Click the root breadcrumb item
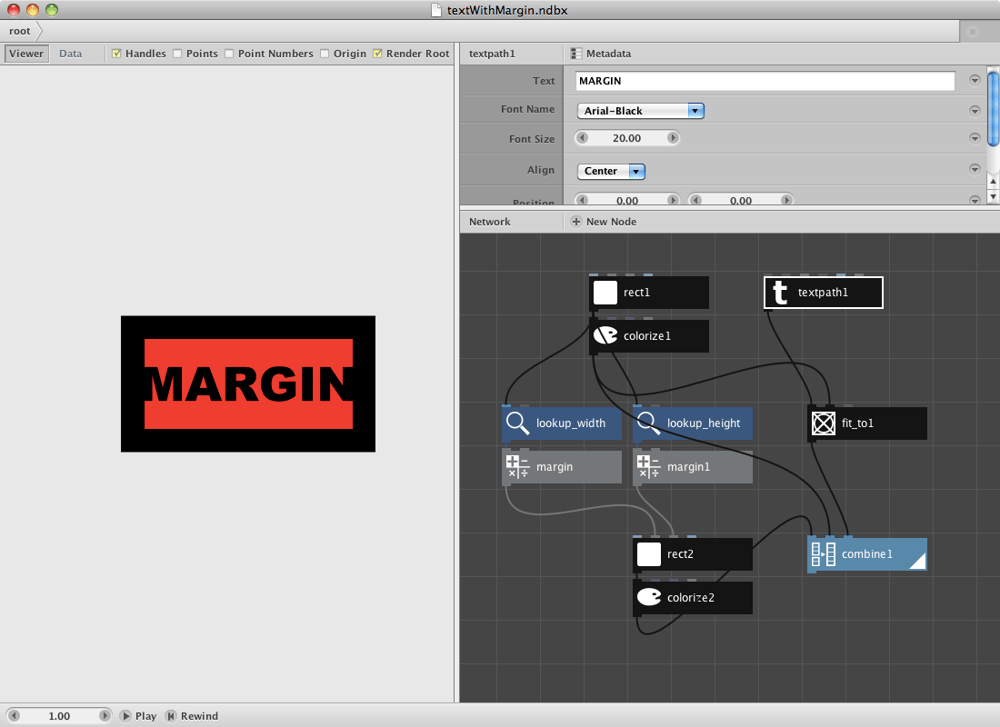 tap(20, 31)
